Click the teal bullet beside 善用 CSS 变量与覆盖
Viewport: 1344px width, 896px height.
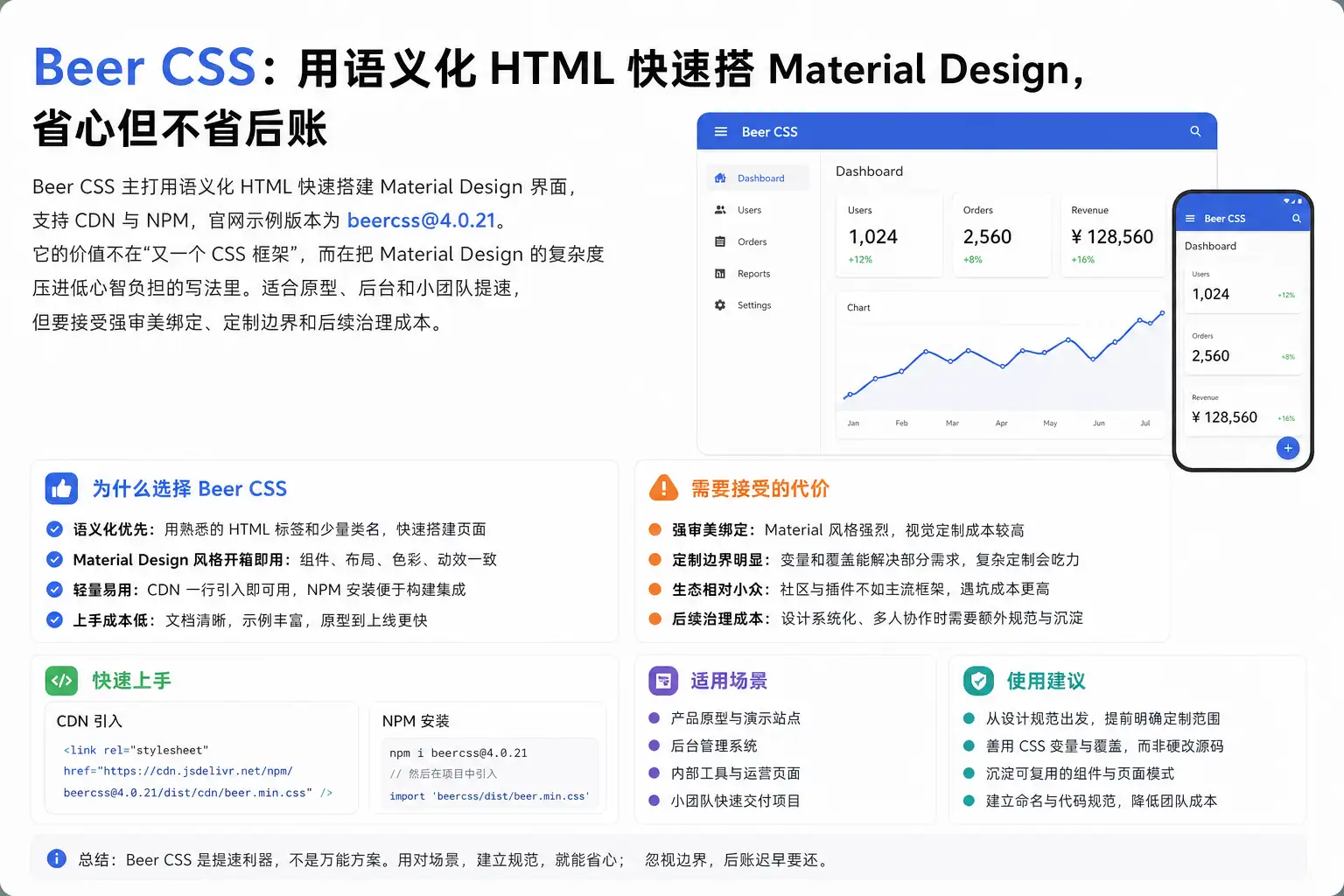(969, 745)
